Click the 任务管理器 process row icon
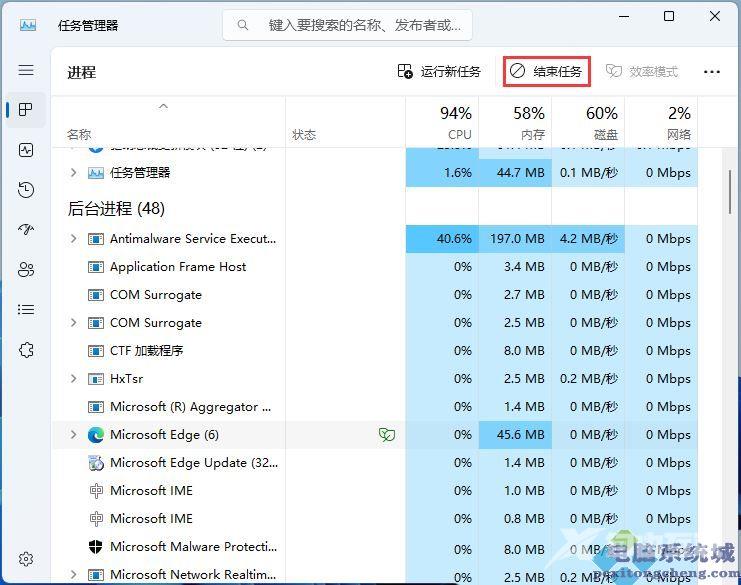 (x=96, y=173)
